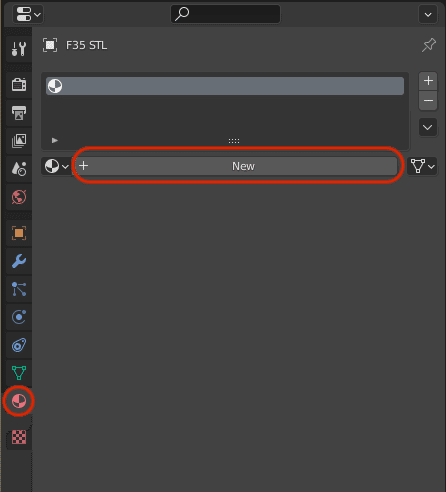This screenshot has height=492, width=446.
Task: Open the World properties tab
Action: 19,197
